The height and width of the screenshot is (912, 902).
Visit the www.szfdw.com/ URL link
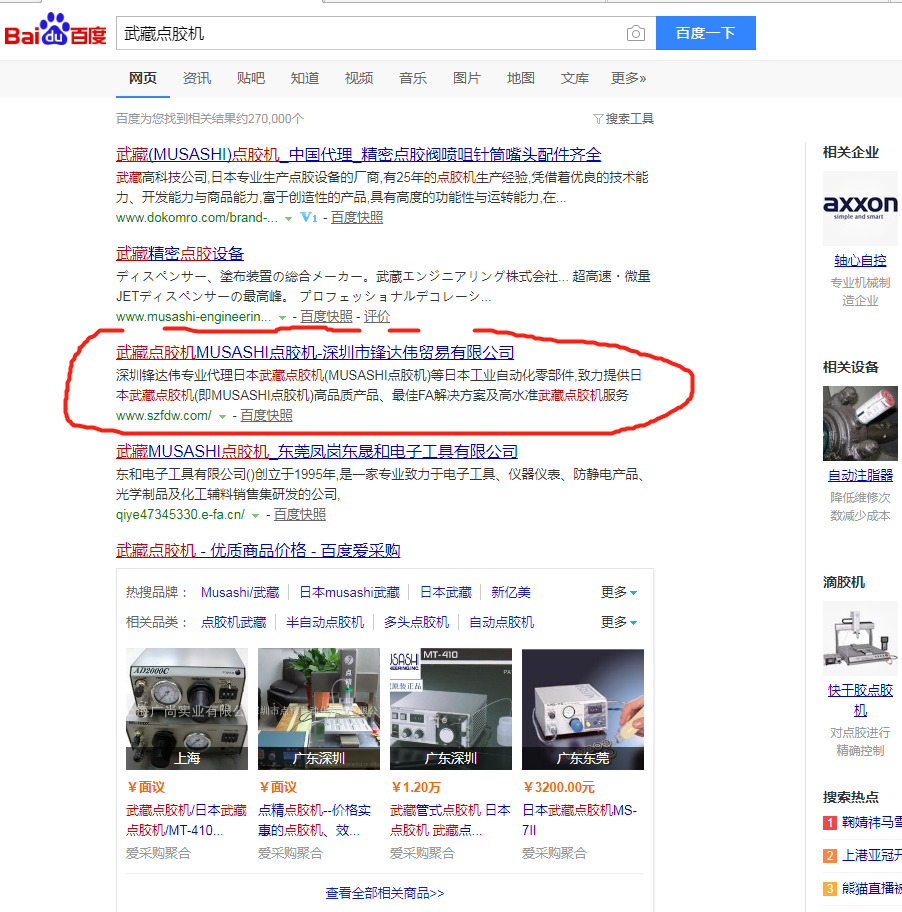[x=163, y=415]
